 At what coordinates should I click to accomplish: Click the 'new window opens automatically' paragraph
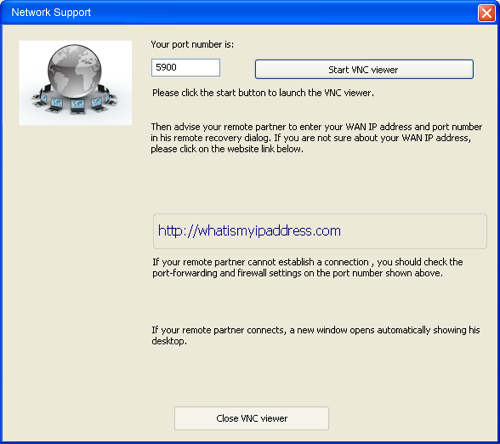(x=316, y=335)
